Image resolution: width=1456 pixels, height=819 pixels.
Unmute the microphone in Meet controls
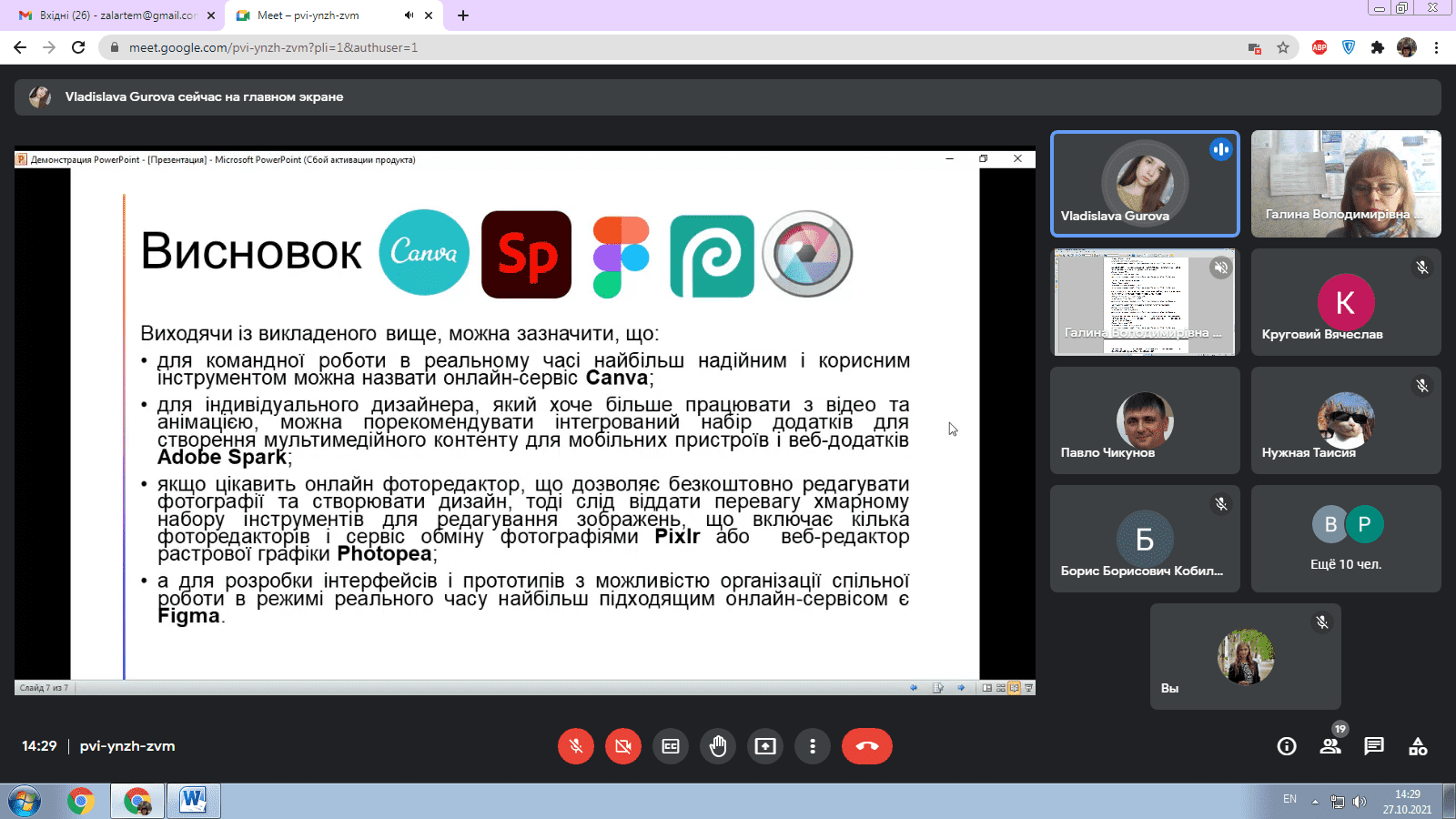(576, 746)
